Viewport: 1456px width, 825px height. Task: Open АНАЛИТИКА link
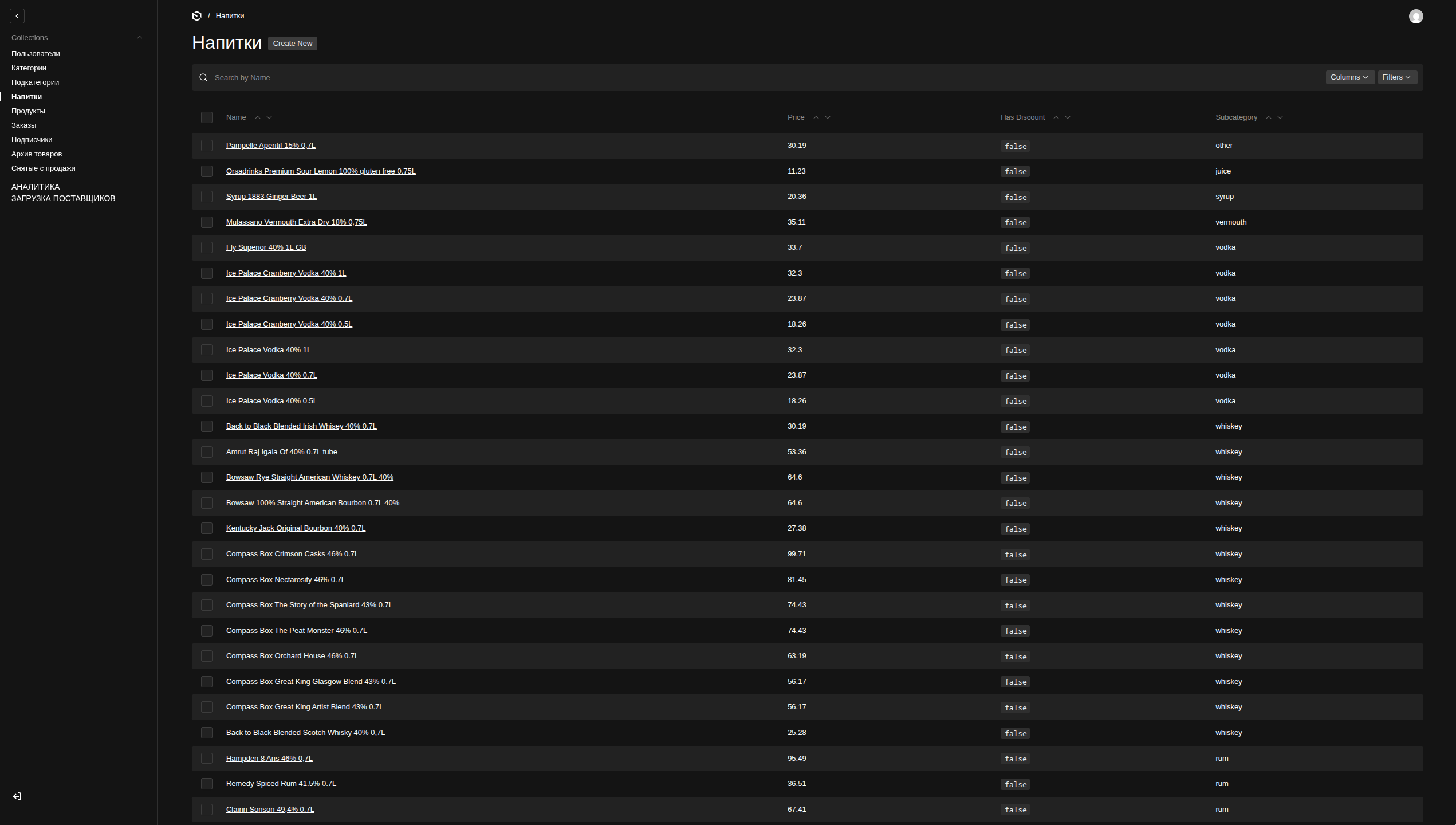coord(36,187)
